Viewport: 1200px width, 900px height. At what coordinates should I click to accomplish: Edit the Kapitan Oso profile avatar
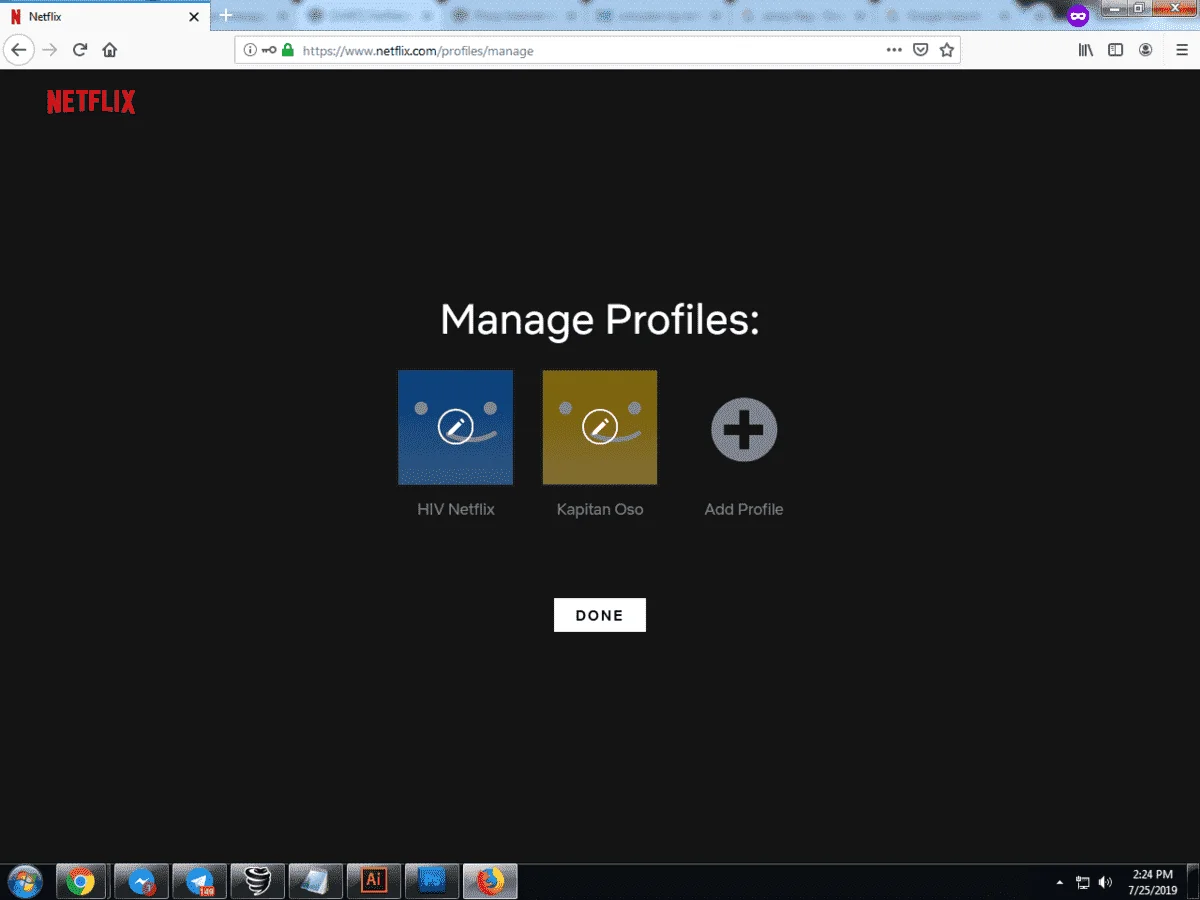point(600,428)
